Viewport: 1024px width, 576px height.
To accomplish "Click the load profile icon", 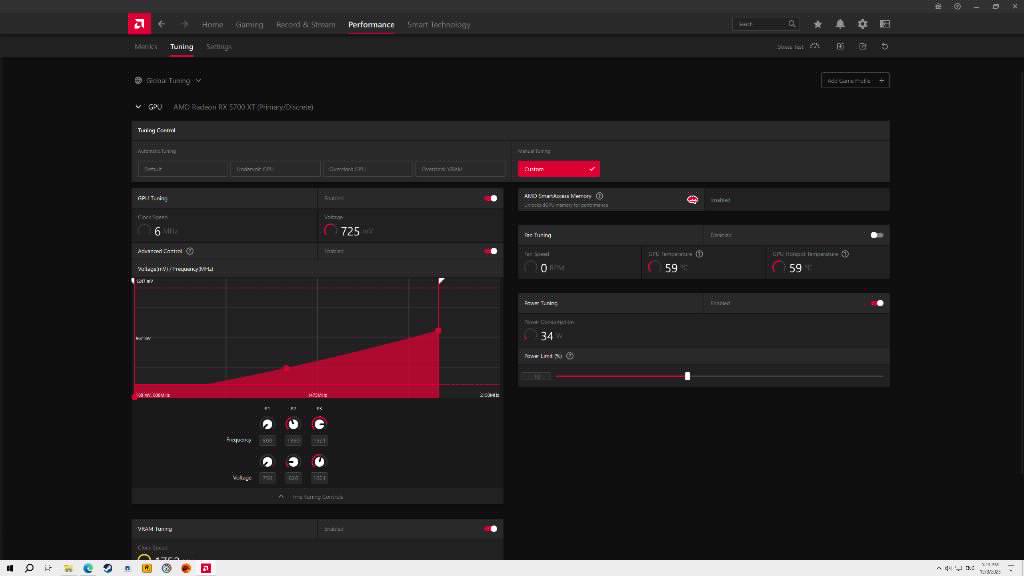I will click(x=840, y=46).
